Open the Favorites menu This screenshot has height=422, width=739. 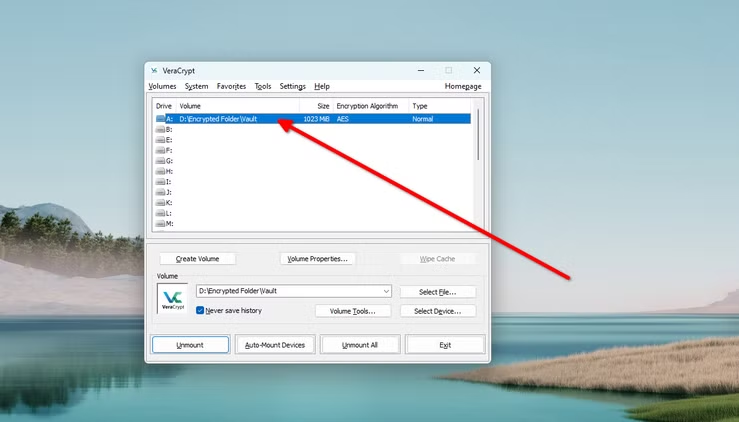(x=231, y=87)
